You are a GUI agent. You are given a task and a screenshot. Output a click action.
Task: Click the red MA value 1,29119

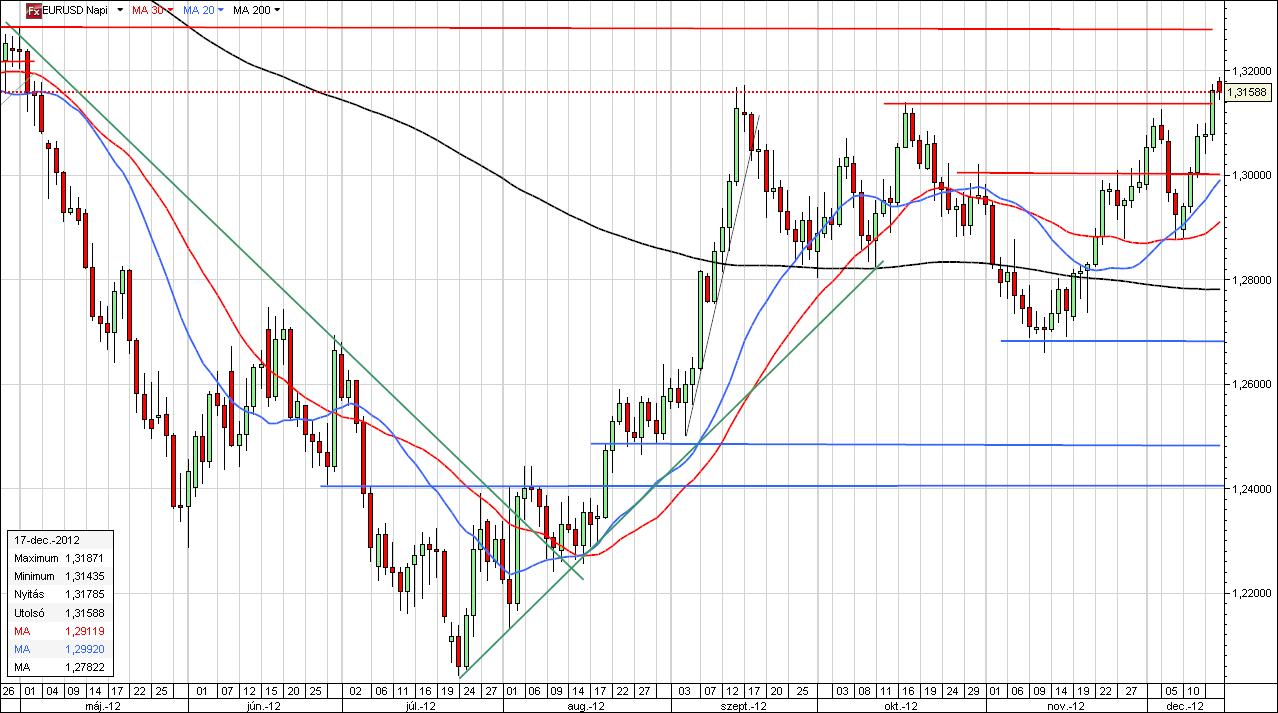[83, 631]
